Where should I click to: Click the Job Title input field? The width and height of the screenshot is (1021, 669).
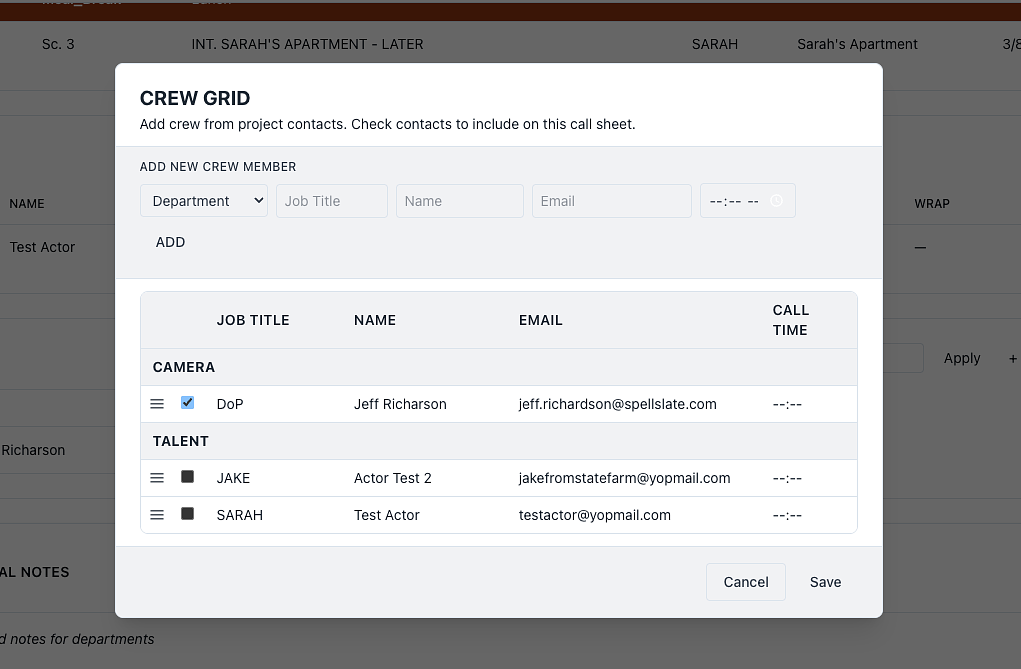tap(332, 200)
